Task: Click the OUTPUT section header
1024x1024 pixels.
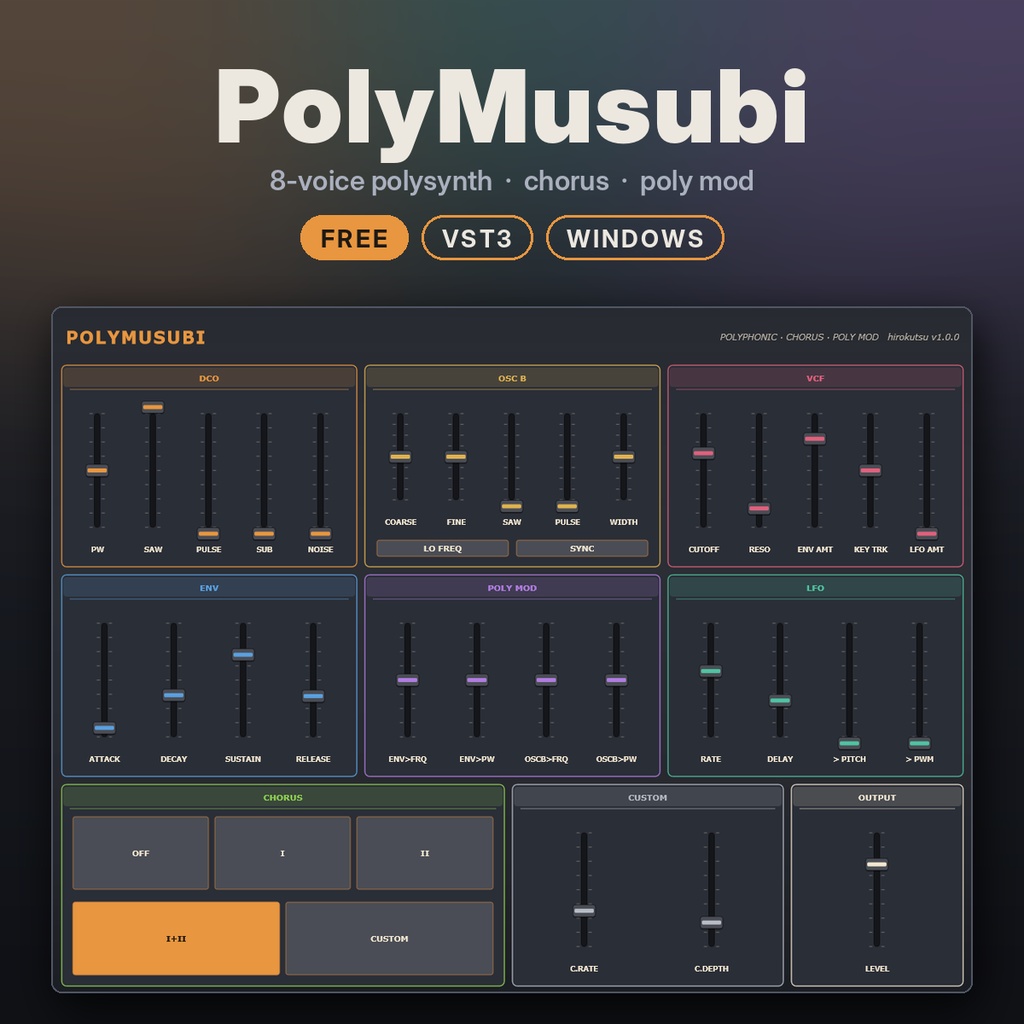Action: click(x=877, y=797)
